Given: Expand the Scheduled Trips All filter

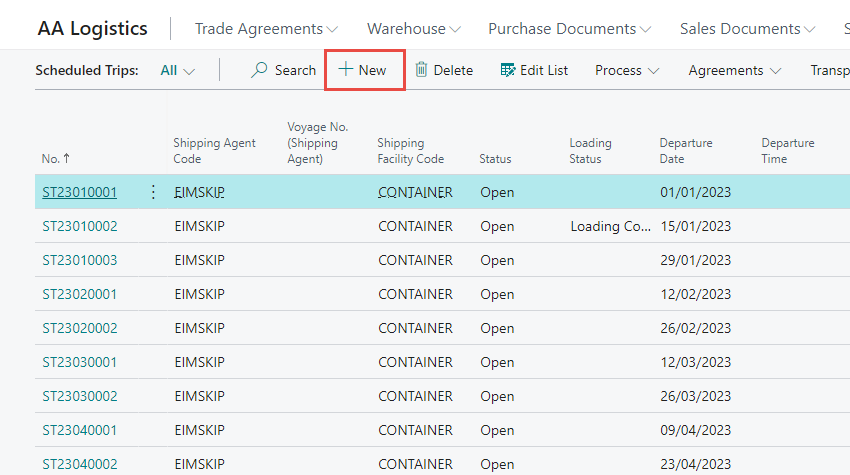Looking at the screenshot, I should (x=178, y=70).
